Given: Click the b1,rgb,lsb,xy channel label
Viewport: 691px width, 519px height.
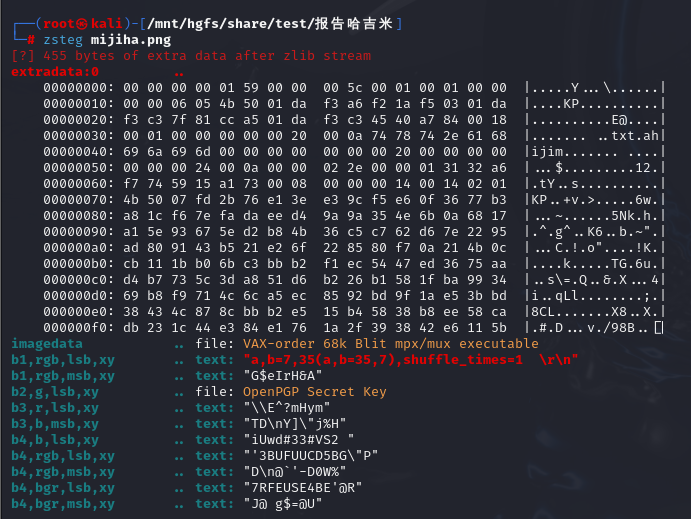Looking at the screenshot, I should click(63, 360).
